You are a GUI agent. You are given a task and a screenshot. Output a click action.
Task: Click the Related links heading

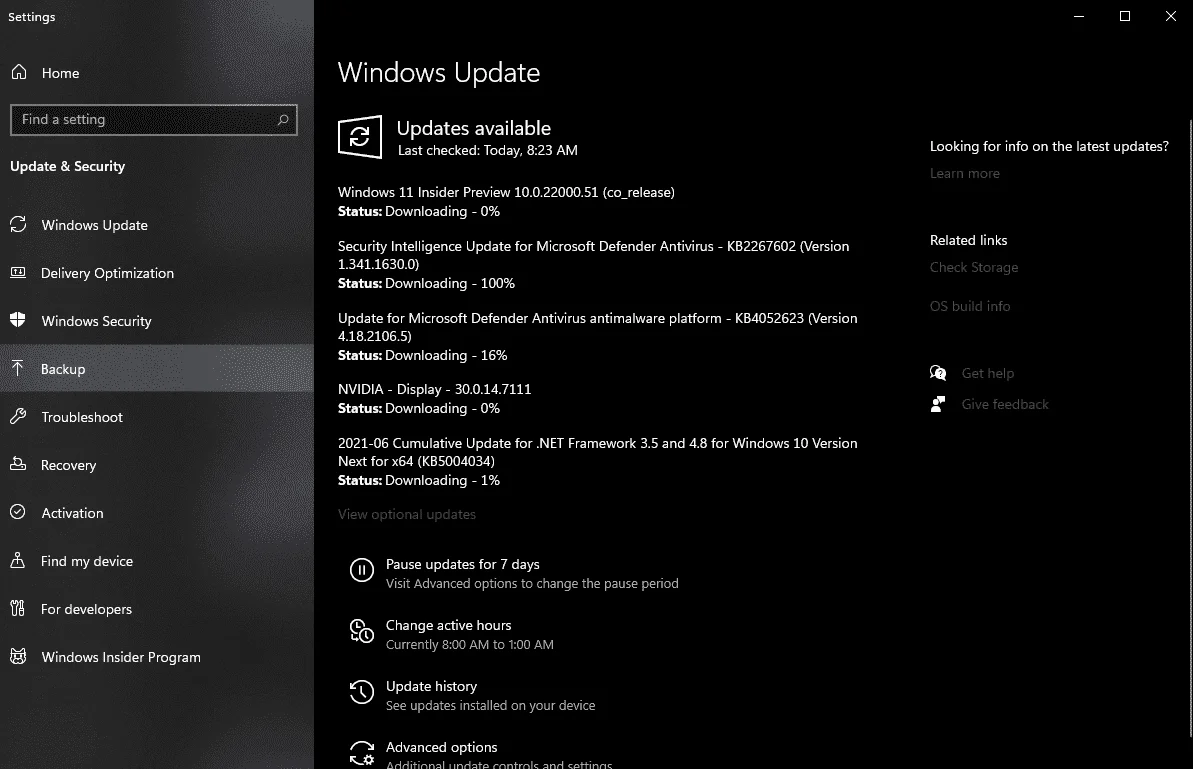coord(968,240)
